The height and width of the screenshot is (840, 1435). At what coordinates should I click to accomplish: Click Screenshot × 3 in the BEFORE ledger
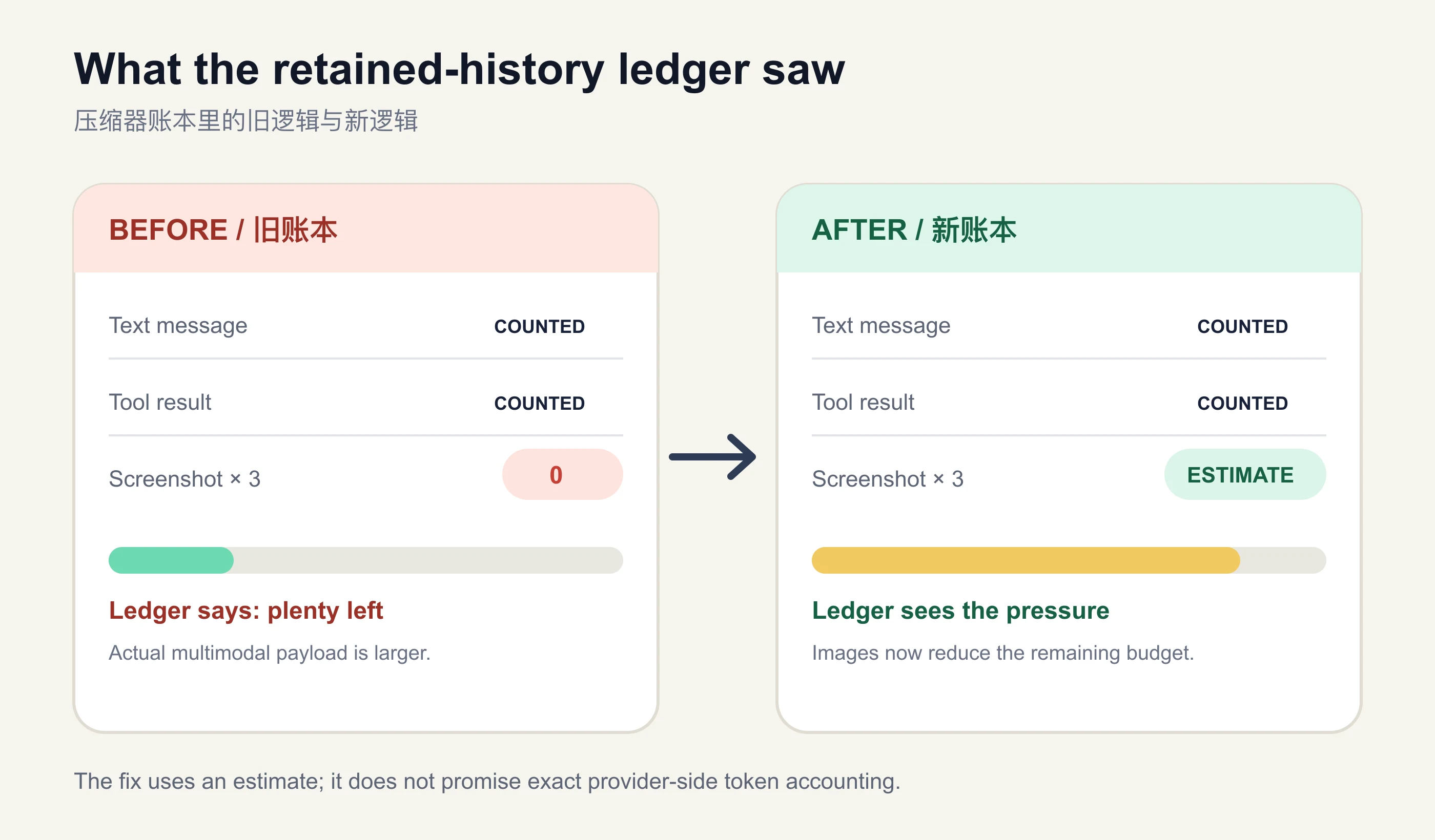pyautogui.click(x=184, y=479)
